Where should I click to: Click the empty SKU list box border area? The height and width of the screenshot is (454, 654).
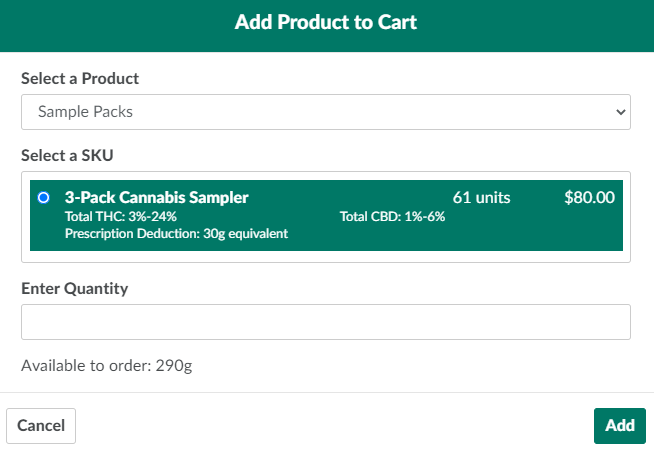[x=326, y=257]
